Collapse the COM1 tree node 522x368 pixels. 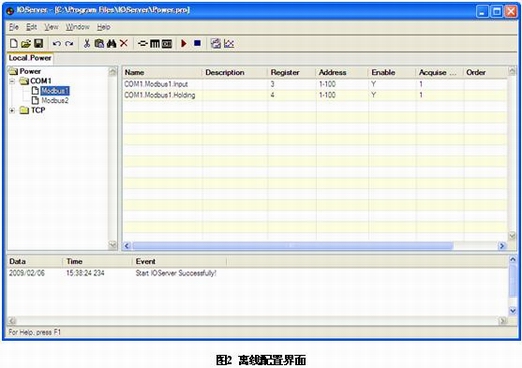tap(12, 81)
